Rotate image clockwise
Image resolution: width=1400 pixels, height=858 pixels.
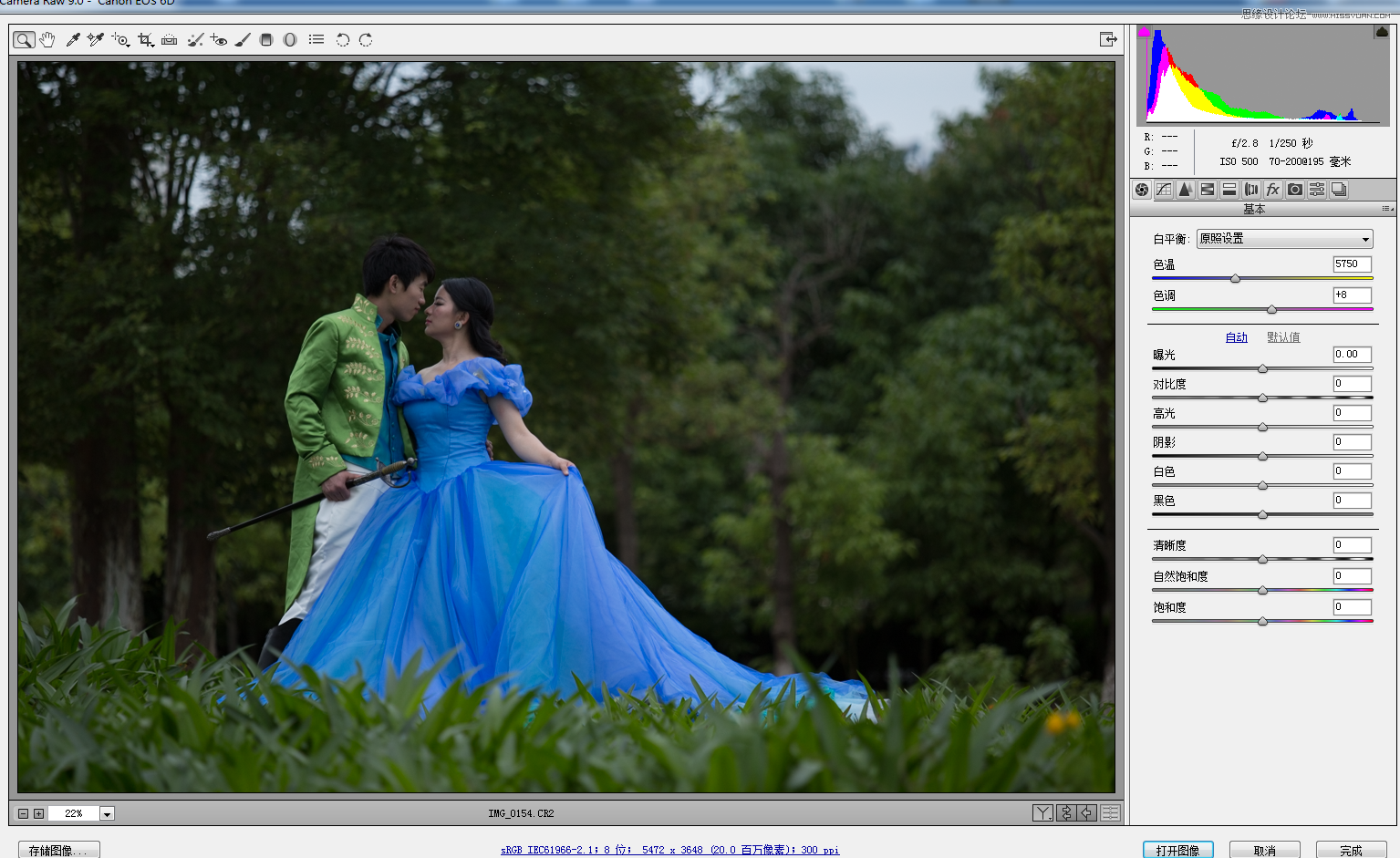(366, 39)
